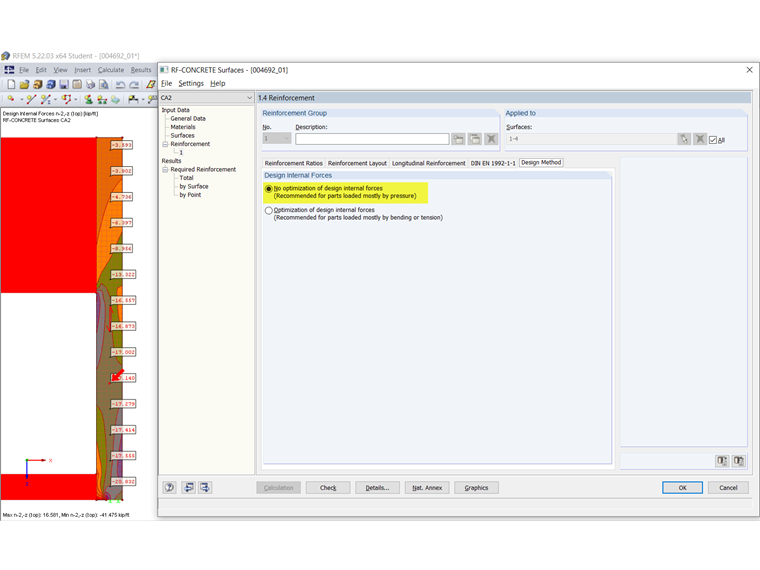The image size is (760, 570).
Task: Open the CA2 case dropdown
Action: pos(249,97)
